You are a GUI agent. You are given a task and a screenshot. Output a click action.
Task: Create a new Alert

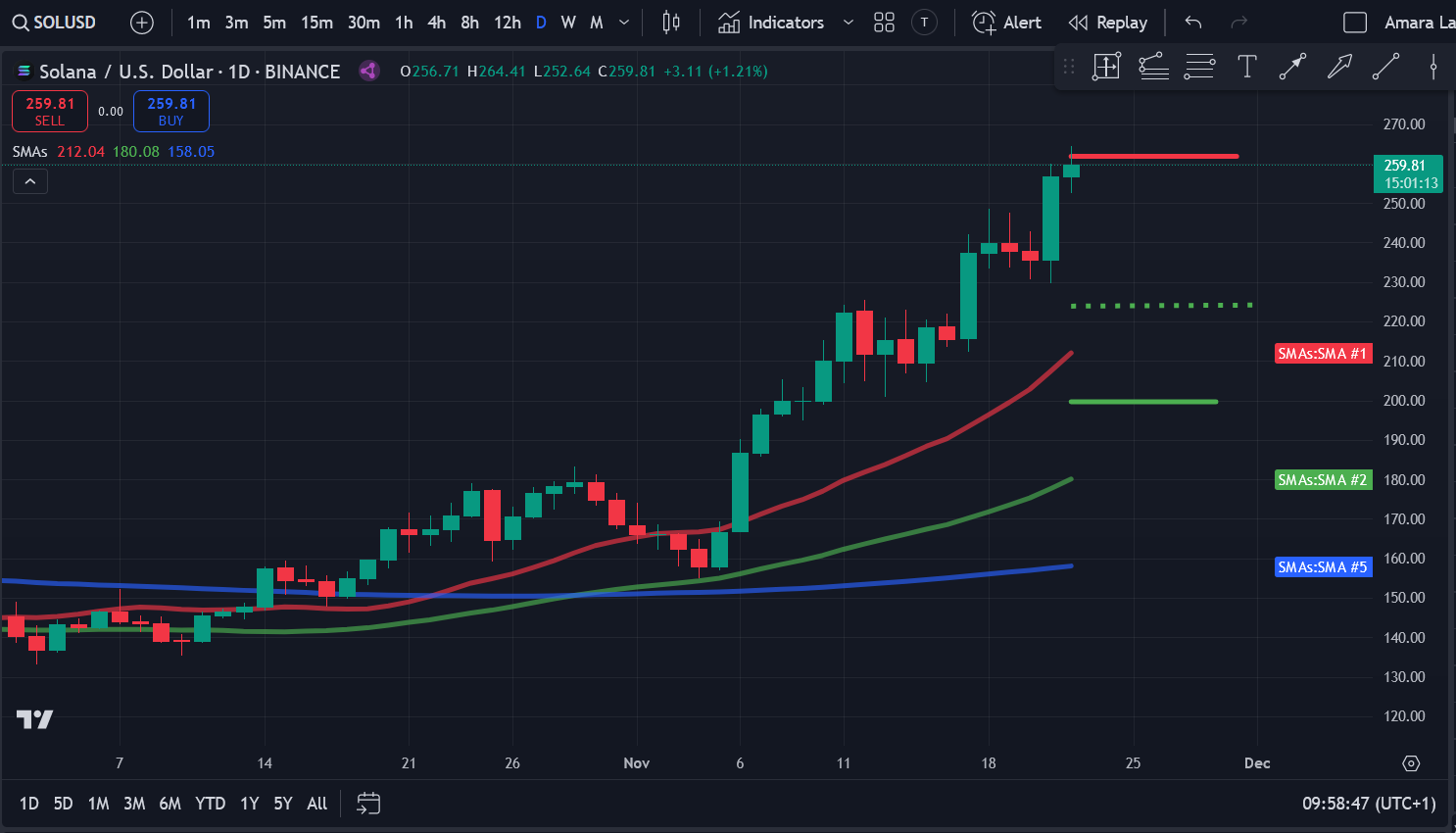click(1006, 23)
